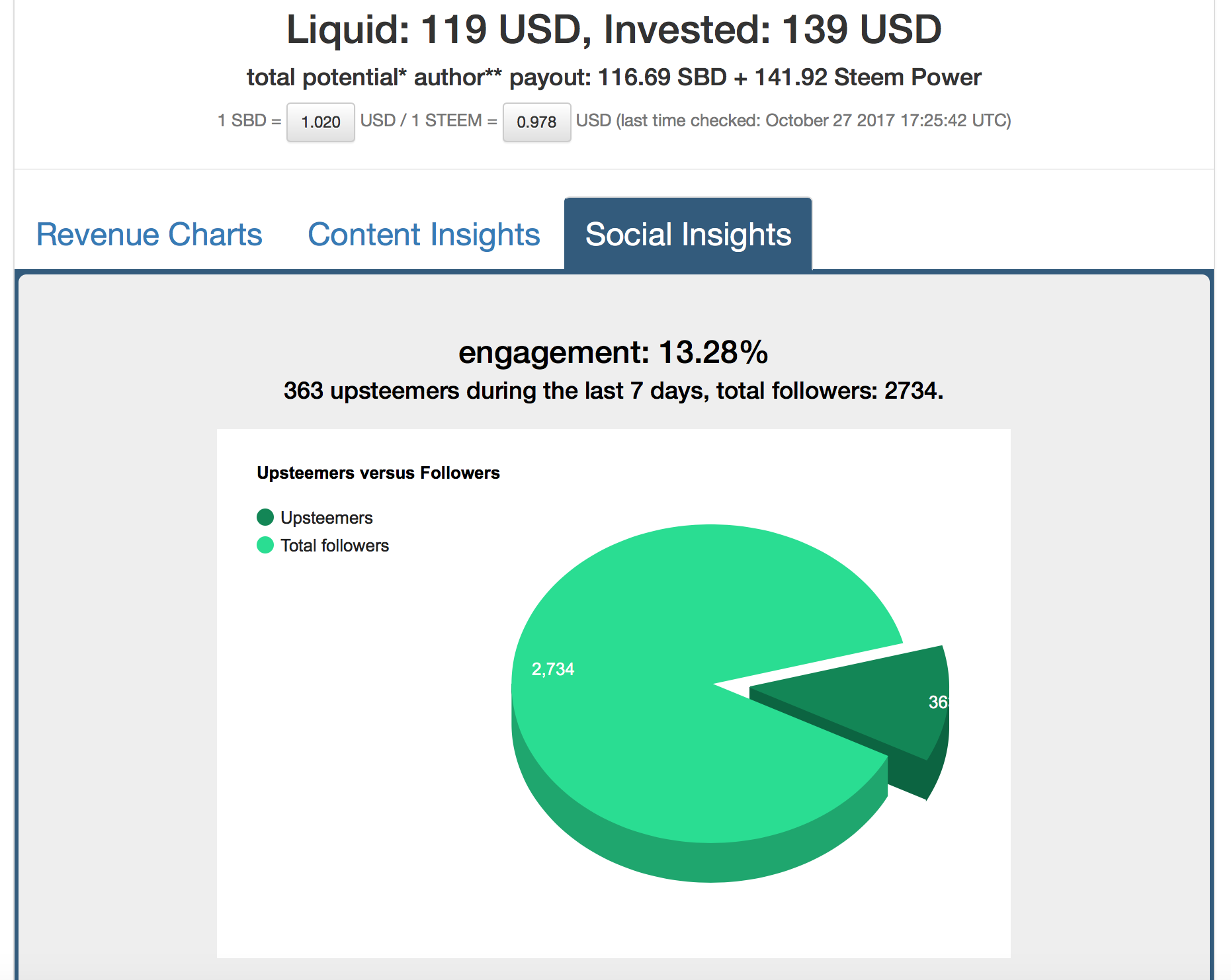The width and height of the screenshot is (1231, 980).
Task: Click the last time checked timestamp text
Action: tap(793, 120)
